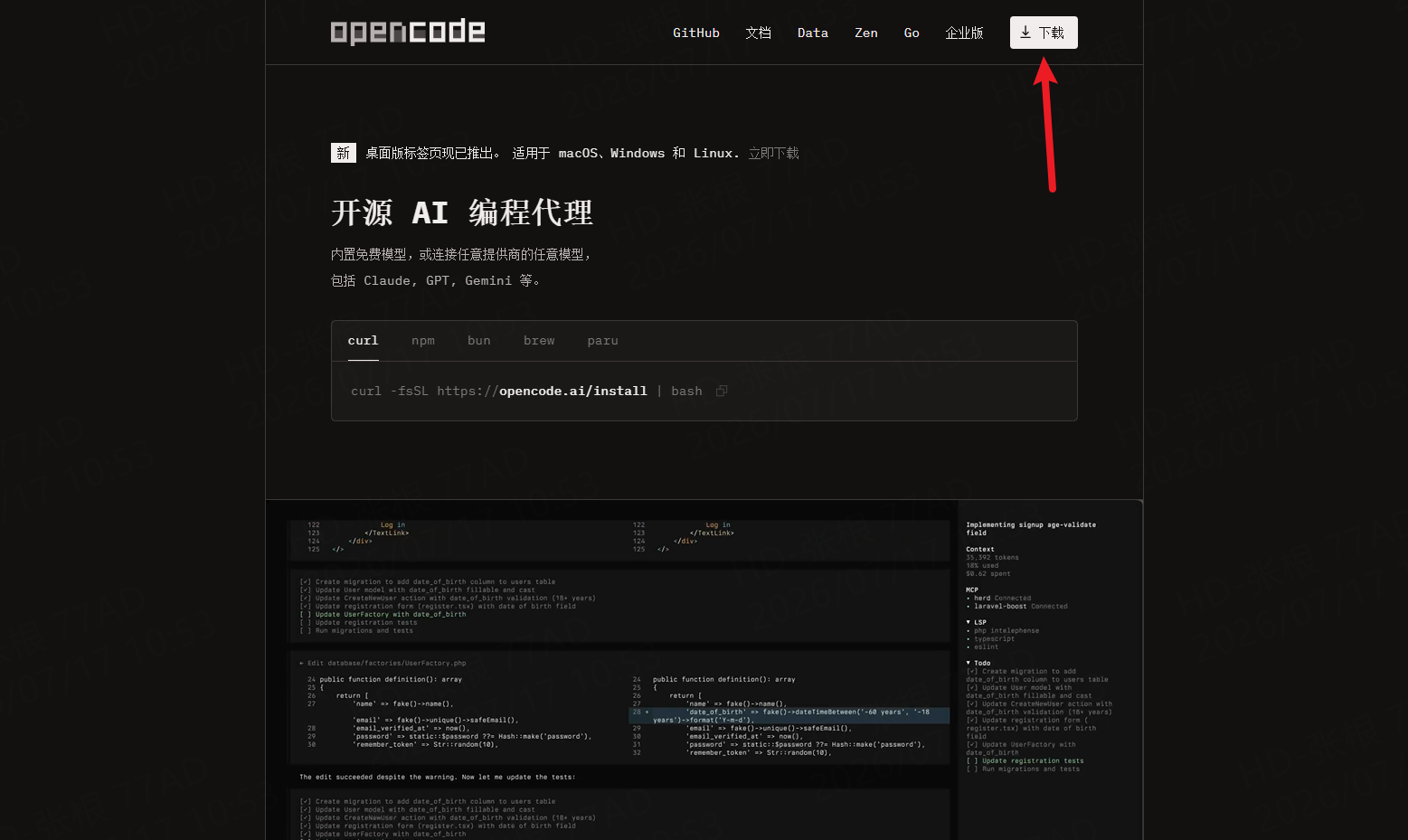Click 'Edit database/factories/UserFactory.php' line

click(383, 664)
